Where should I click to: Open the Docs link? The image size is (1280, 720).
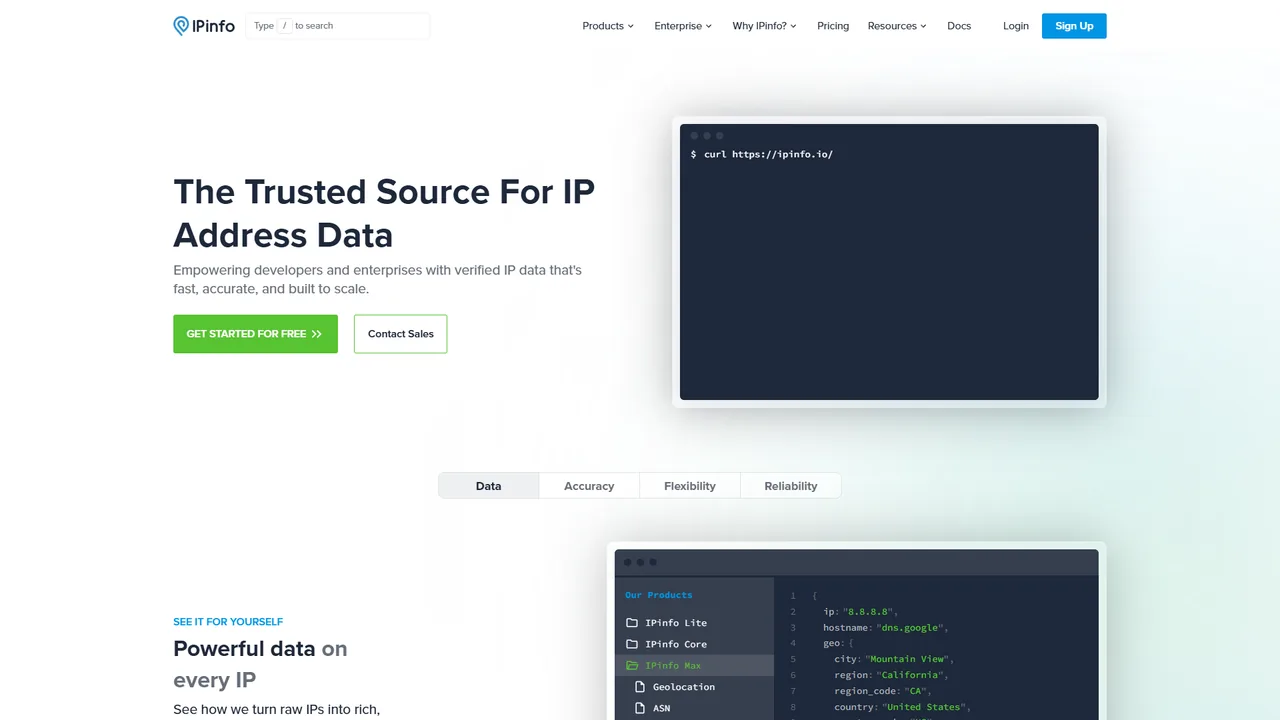(959, 26)
